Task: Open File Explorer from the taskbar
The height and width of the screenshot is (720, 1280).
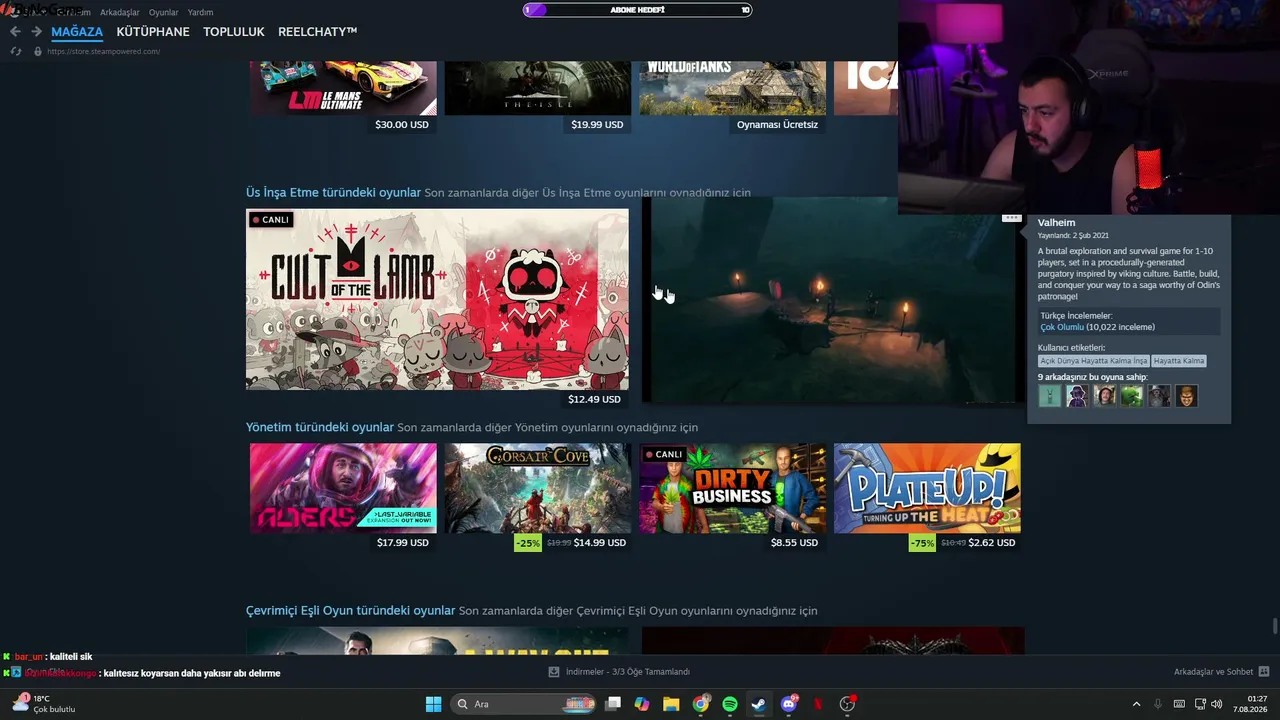Action: click(671, 704)
